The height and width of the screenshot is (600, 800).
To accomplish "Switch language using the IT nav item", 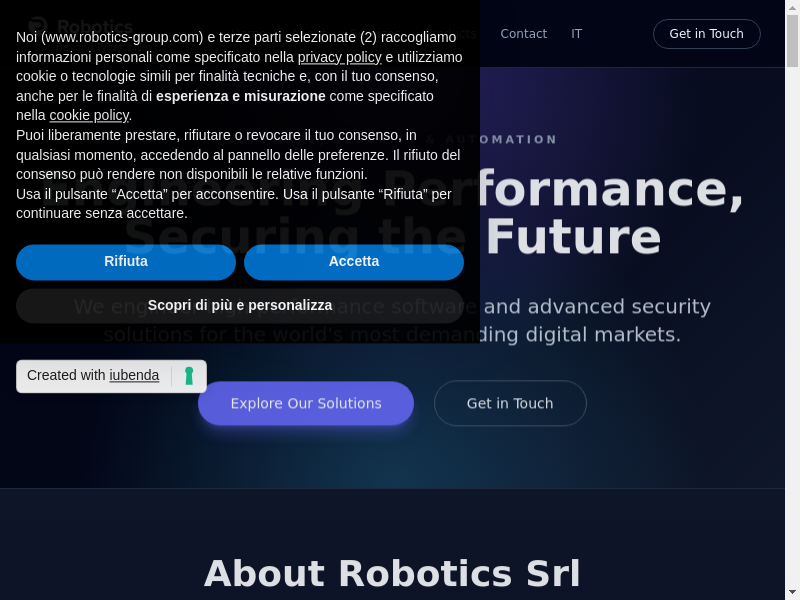I will [576, 34].
